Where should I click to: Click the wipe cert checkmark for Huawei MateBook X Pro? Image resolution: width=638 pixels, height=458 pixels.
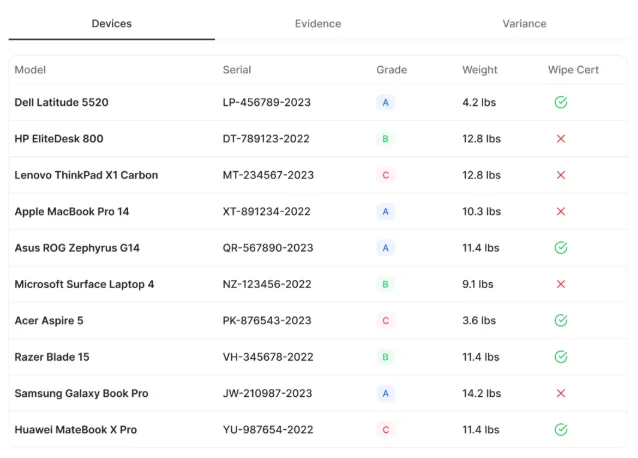click(561, 430)
